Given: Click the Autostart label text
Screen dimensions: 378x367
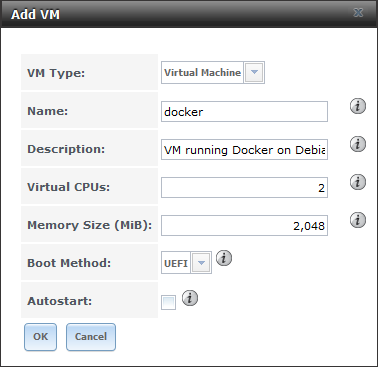Looking at the screenshot, I should point(59,301).
